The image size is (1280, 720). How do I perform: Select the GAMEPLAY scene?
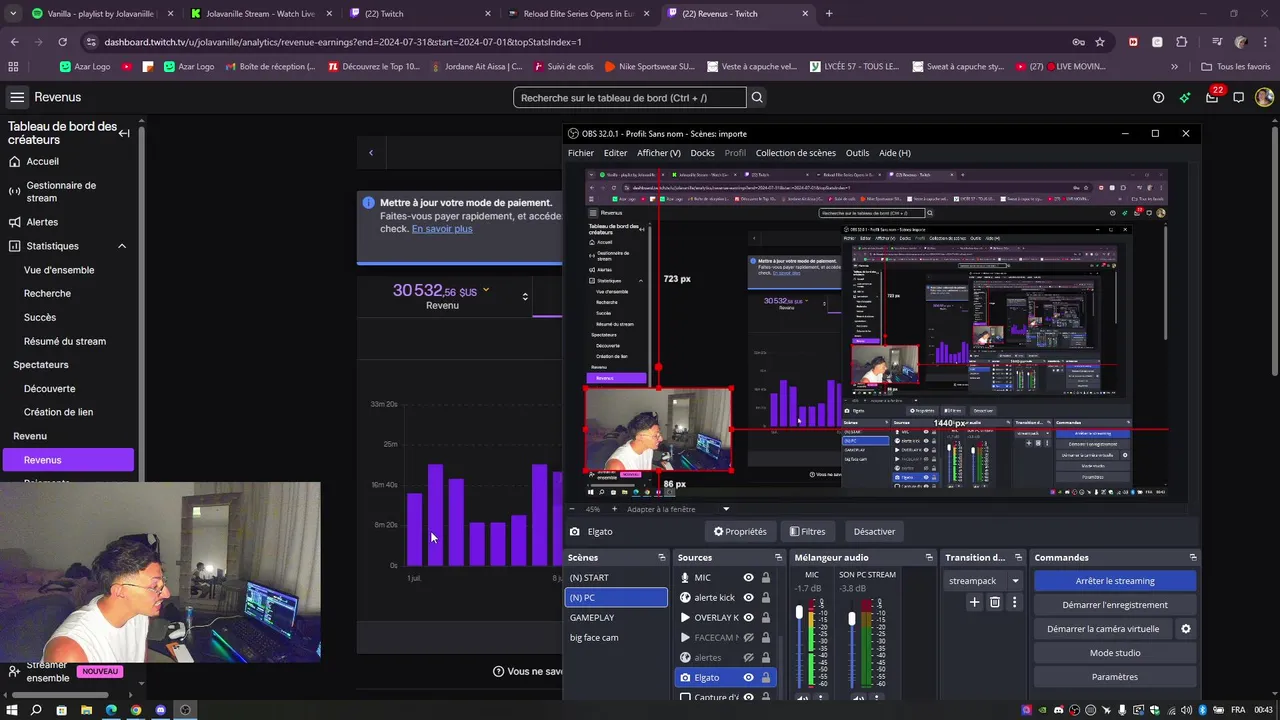tap(616, 618)
